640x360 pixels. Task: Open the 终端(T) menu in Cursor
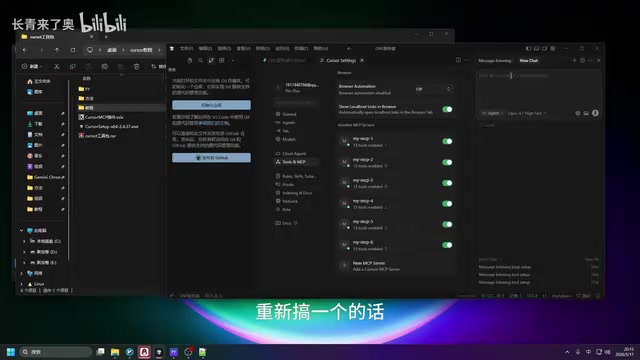coord(301,48)
